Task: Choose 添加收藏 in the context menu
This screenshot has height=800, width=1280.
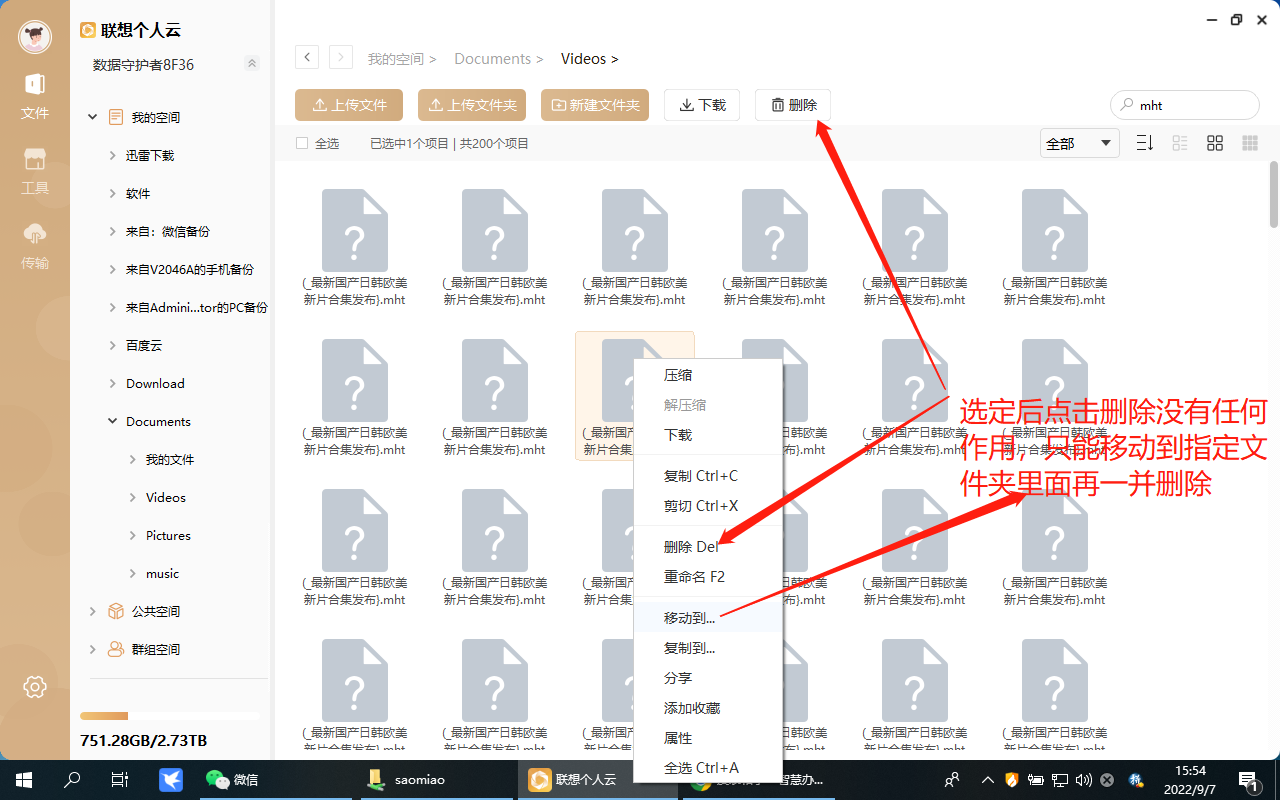Action: tap(708, 708)
